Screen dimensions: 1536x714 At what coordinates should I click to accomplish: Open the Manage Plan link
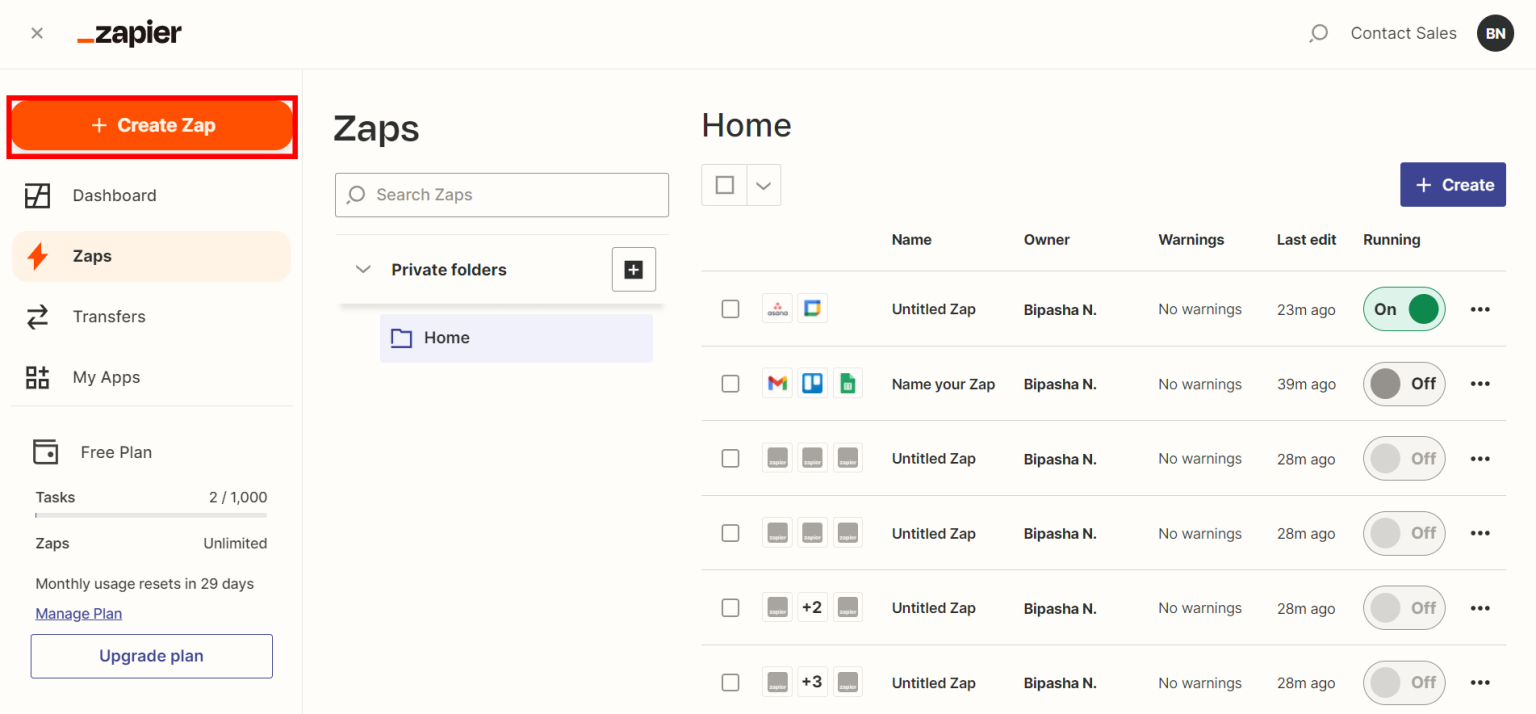(78, 613)
